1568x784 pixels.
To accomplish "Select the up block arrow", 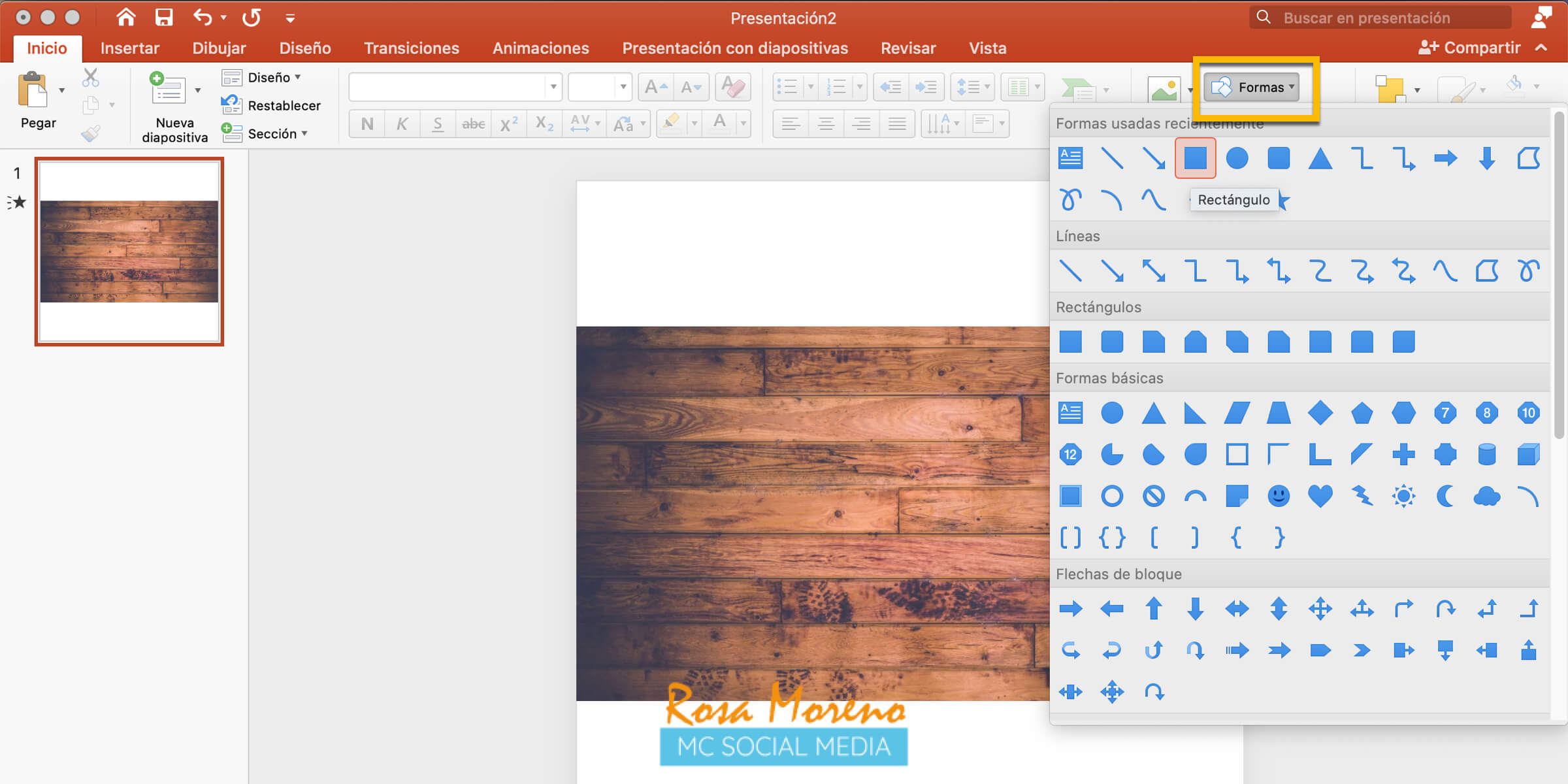I will click(x=1153, y=609).
